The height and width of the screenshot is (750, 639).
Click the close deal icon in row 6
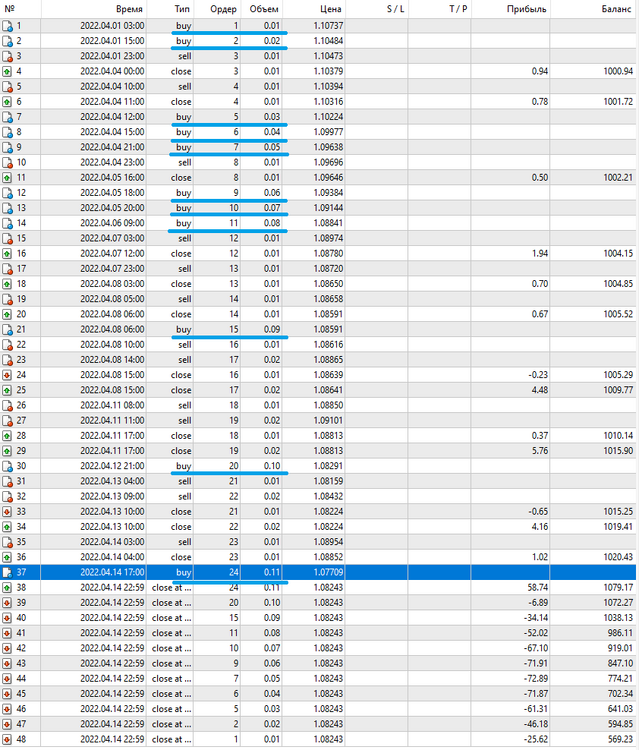point(7,102)
